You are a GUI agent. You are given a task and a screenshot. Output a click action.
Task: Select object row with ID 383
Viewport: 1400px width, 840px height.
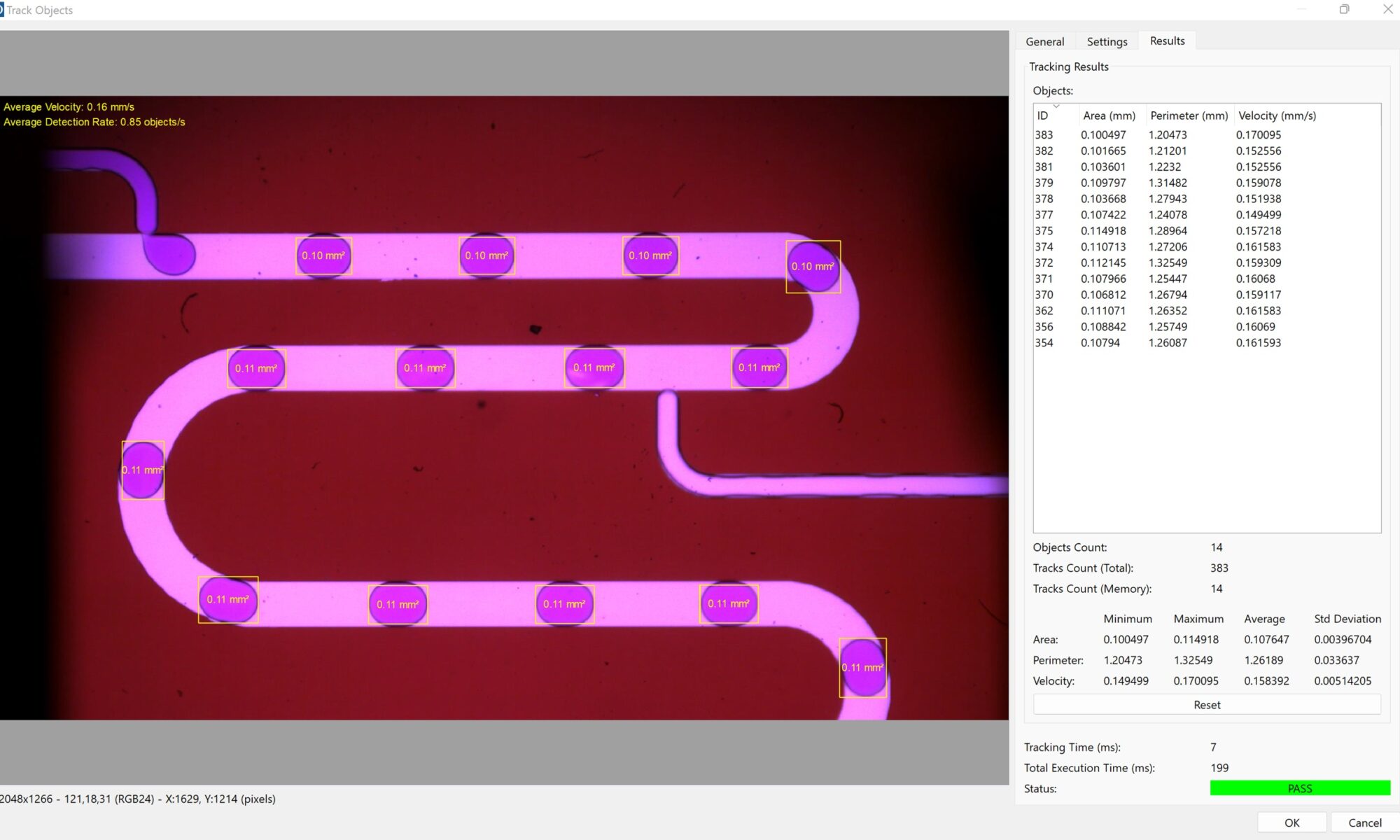point(1044,135)
